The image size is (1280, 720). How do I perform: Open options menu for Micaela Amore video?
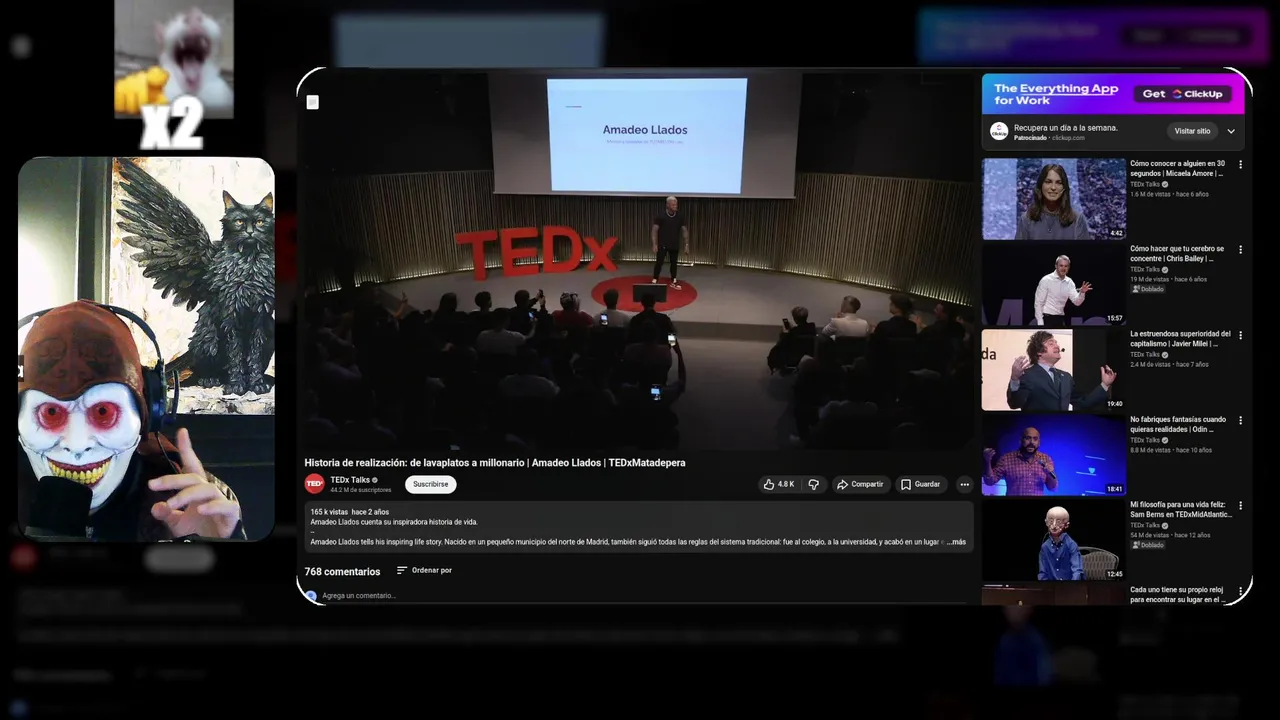(1240, 164)
